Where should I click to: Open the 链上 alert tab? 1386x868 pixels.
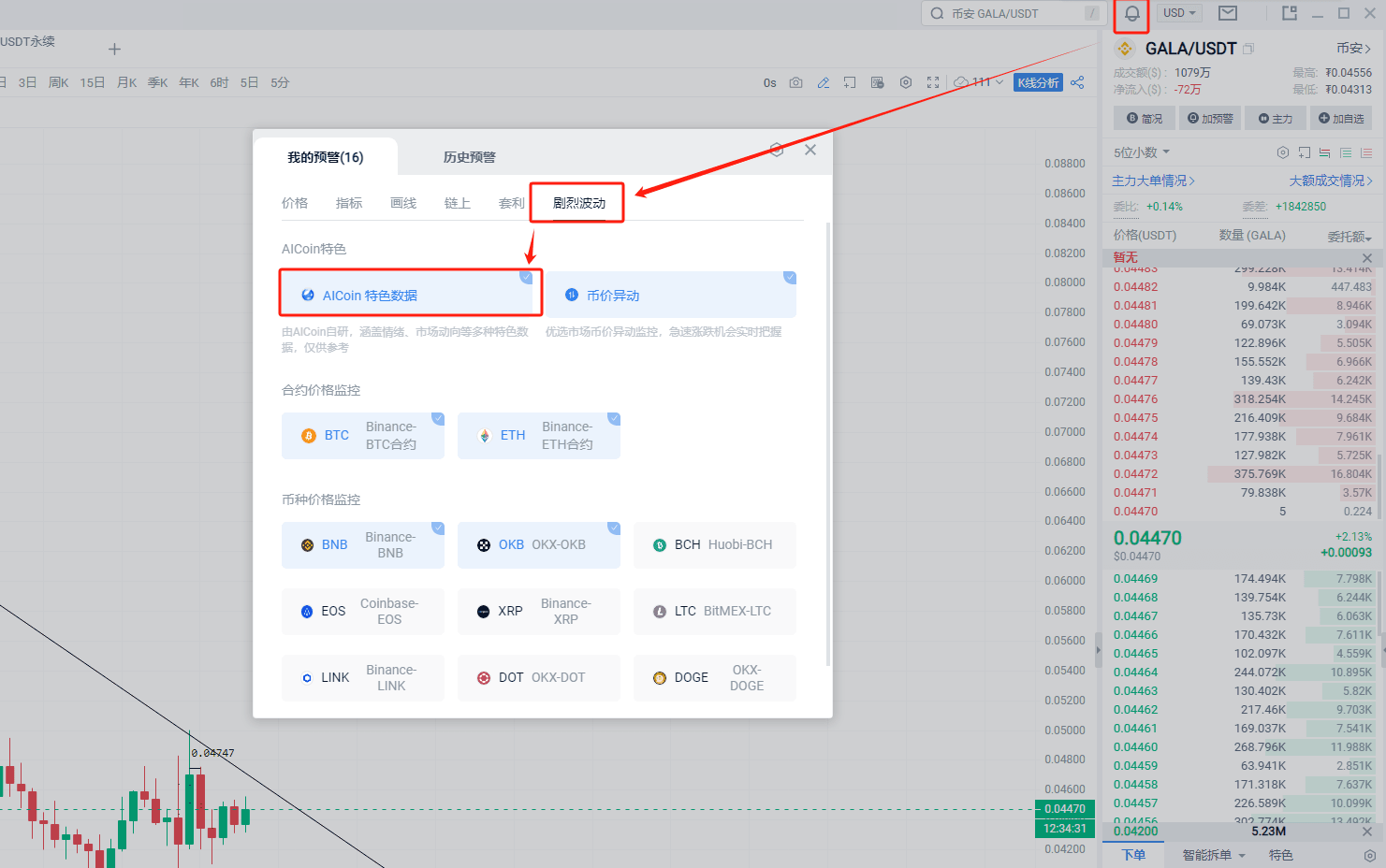click(x=458, y=203)
